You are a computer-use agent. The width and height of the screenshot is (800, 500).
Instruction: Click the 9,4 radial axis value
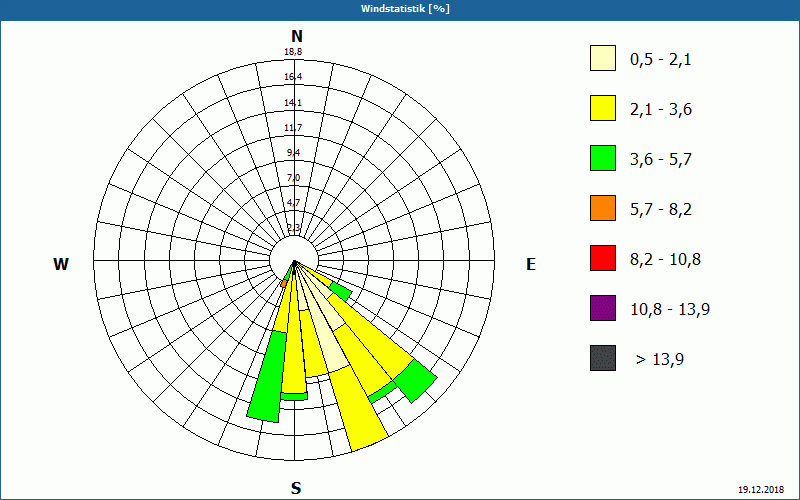pos(293,153)
